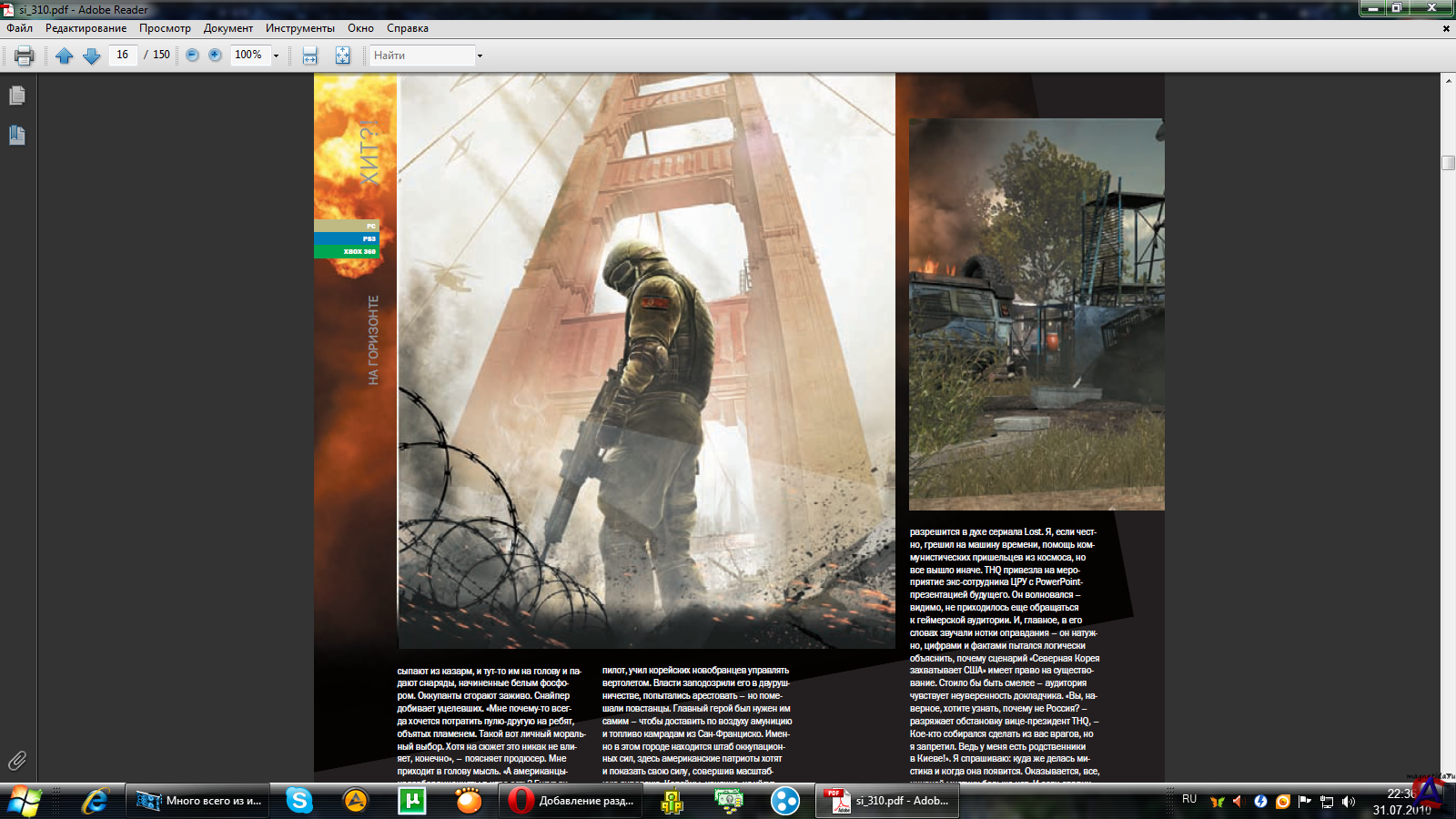Click the zoom in plus button

215,55
